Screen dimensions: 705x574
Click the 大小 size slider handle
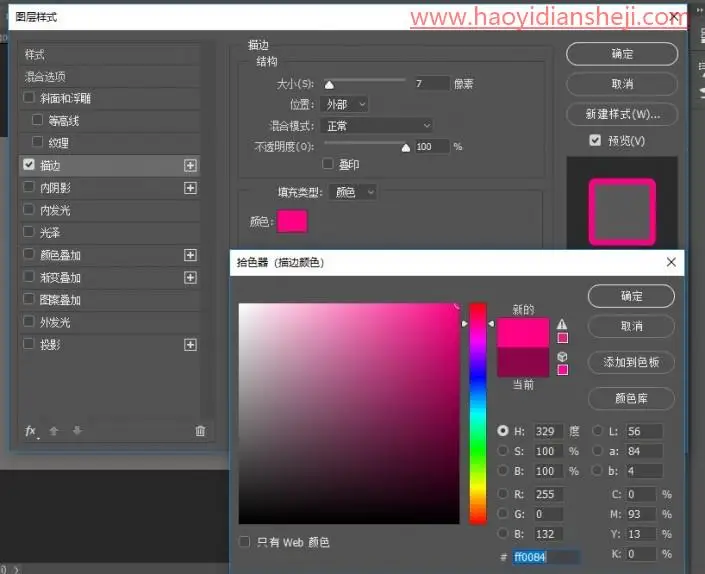tap(329, 85)
